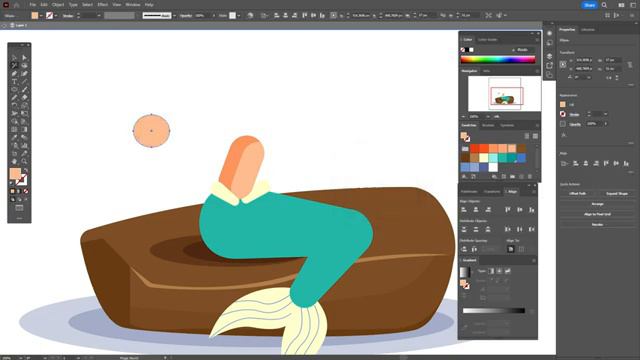This screenshot has width=640, height=360.
Task: Click the Expand Shape quick action
Action: coord(617,193)
